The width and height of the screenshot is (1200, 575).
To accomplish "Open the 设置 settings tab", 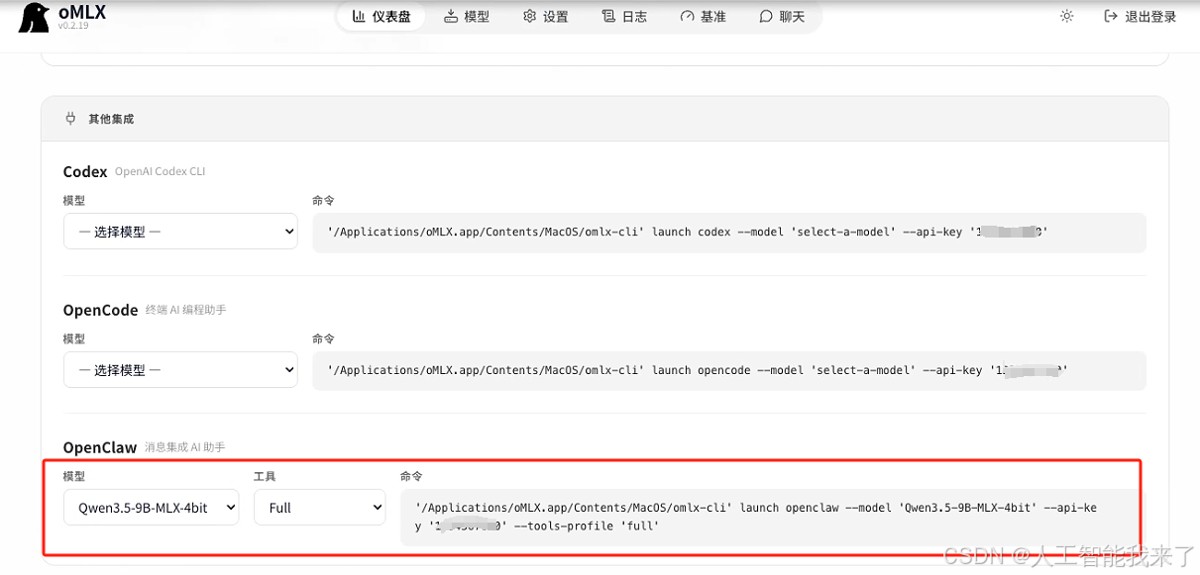I will (546, 16).
